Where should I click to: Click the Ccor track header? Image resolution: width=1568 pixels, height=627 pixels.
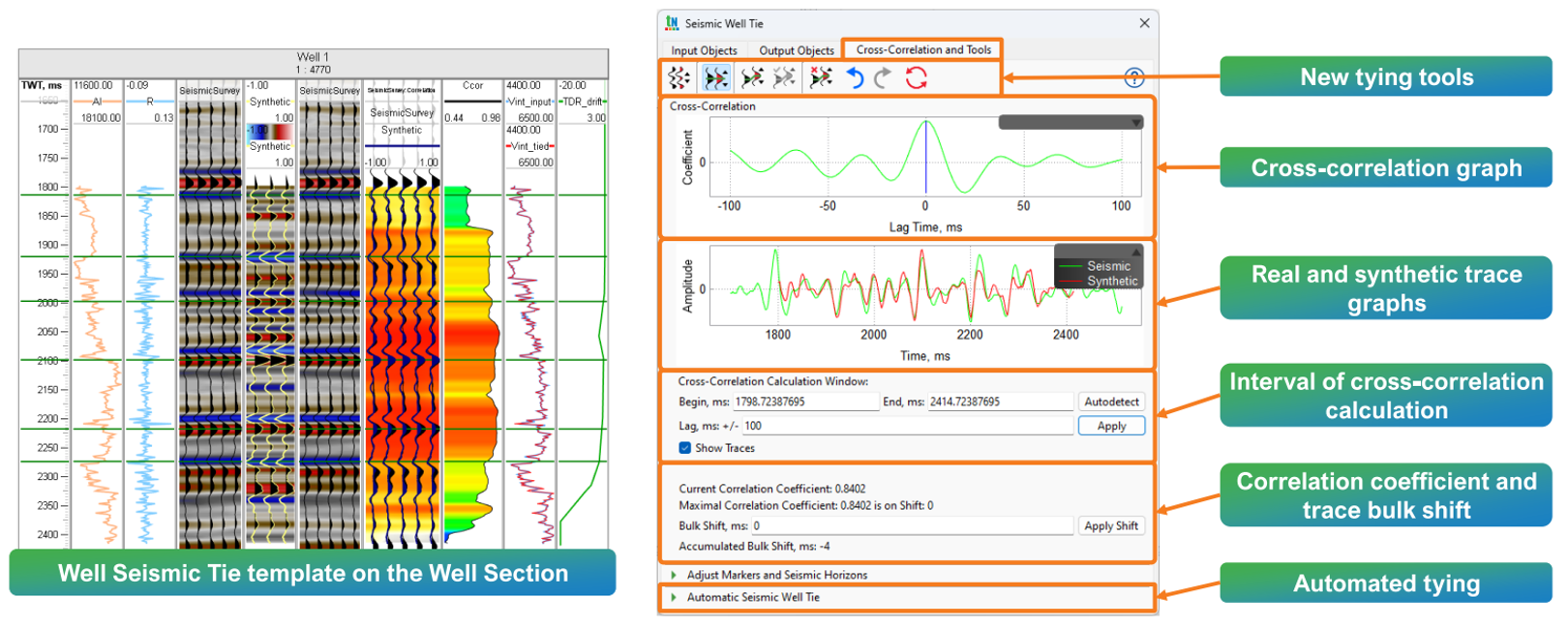coord(472,86)
